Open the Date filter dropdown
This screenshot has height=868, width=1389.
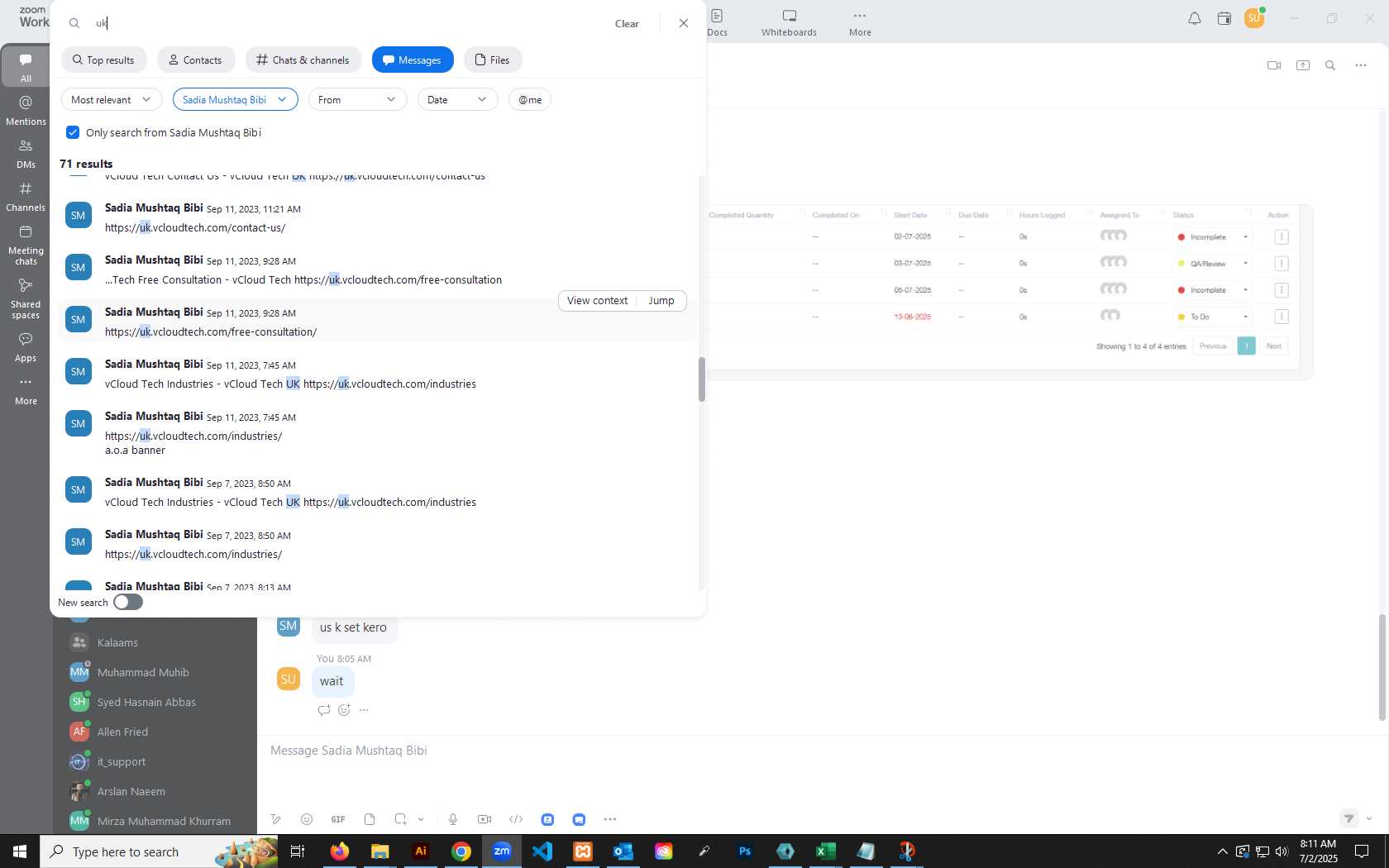coord(457,99)
